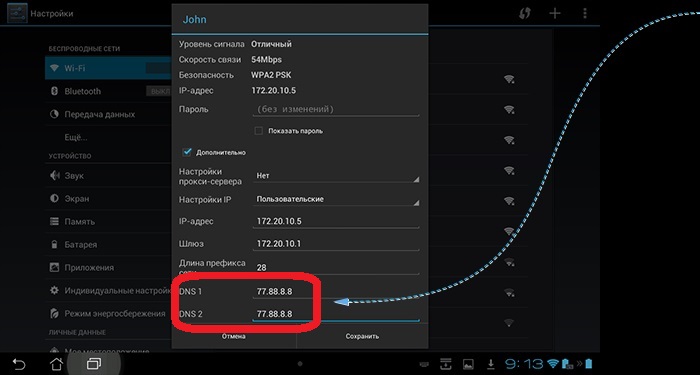Open the recent apps icon
This screenshot has width=700, height=375.
[x=94, y=363]
